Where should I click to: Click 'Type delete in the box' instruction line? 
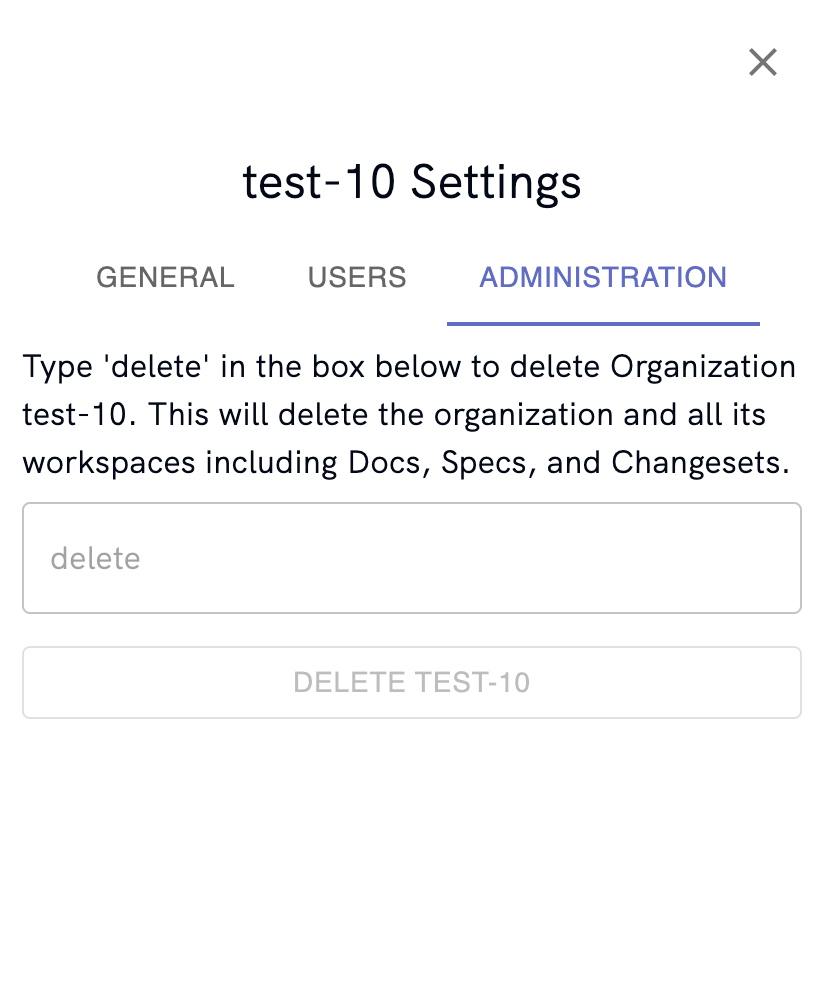[409, 366]
